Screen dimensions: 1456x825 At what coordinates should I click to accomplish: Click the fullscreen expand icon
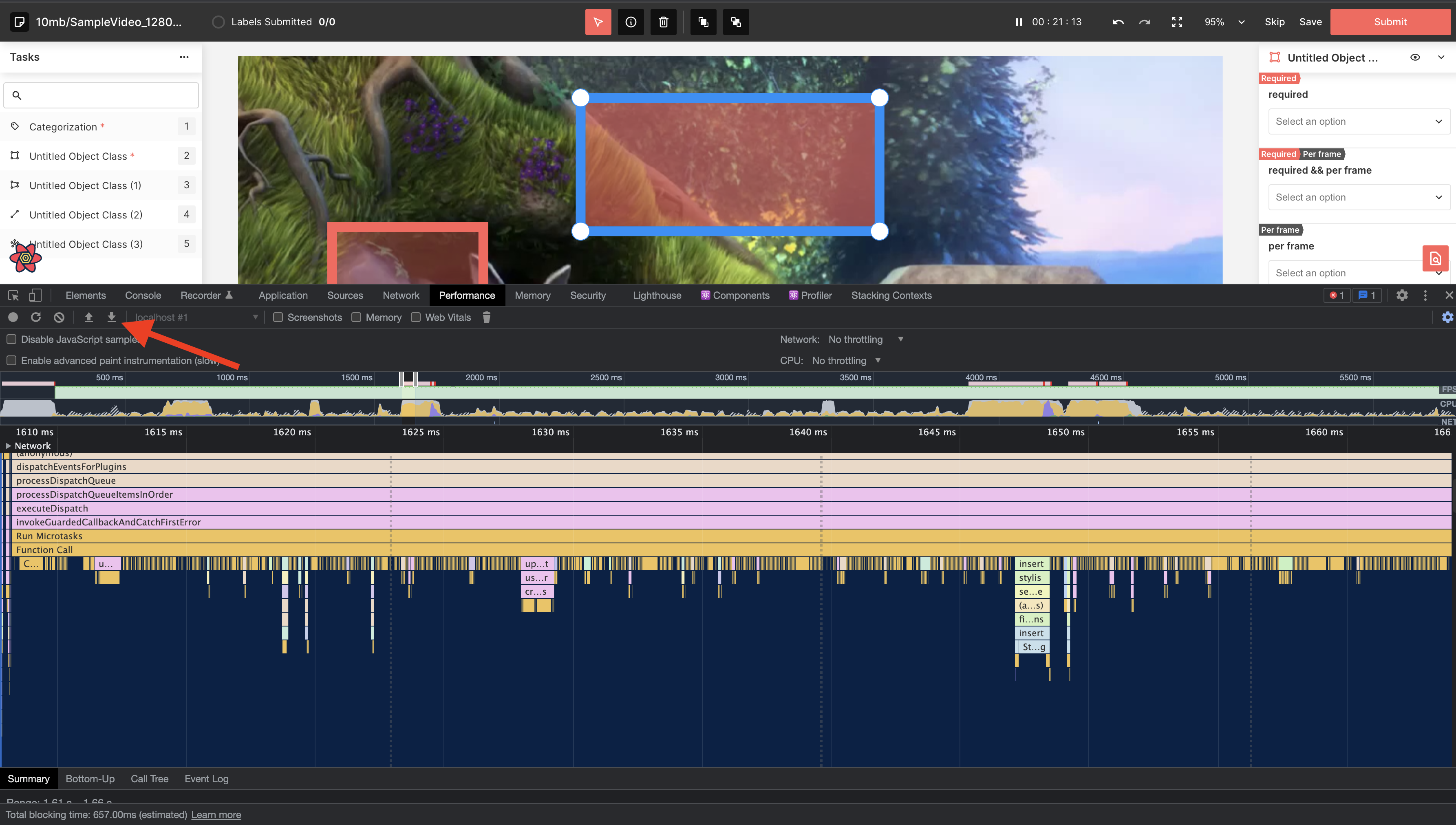[1177, 22]
